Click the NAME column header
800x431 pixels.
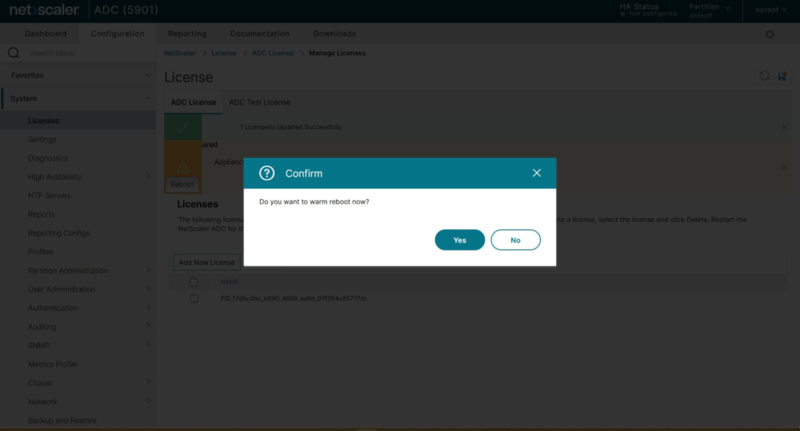click(x=229, y=282)
